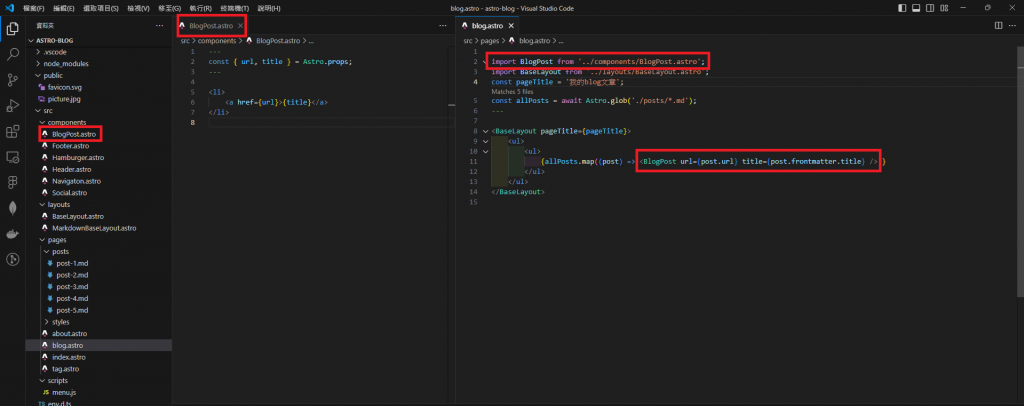1024x406 pixels.
Task: Open menu.js in file tree
Action: coord(65,393)
